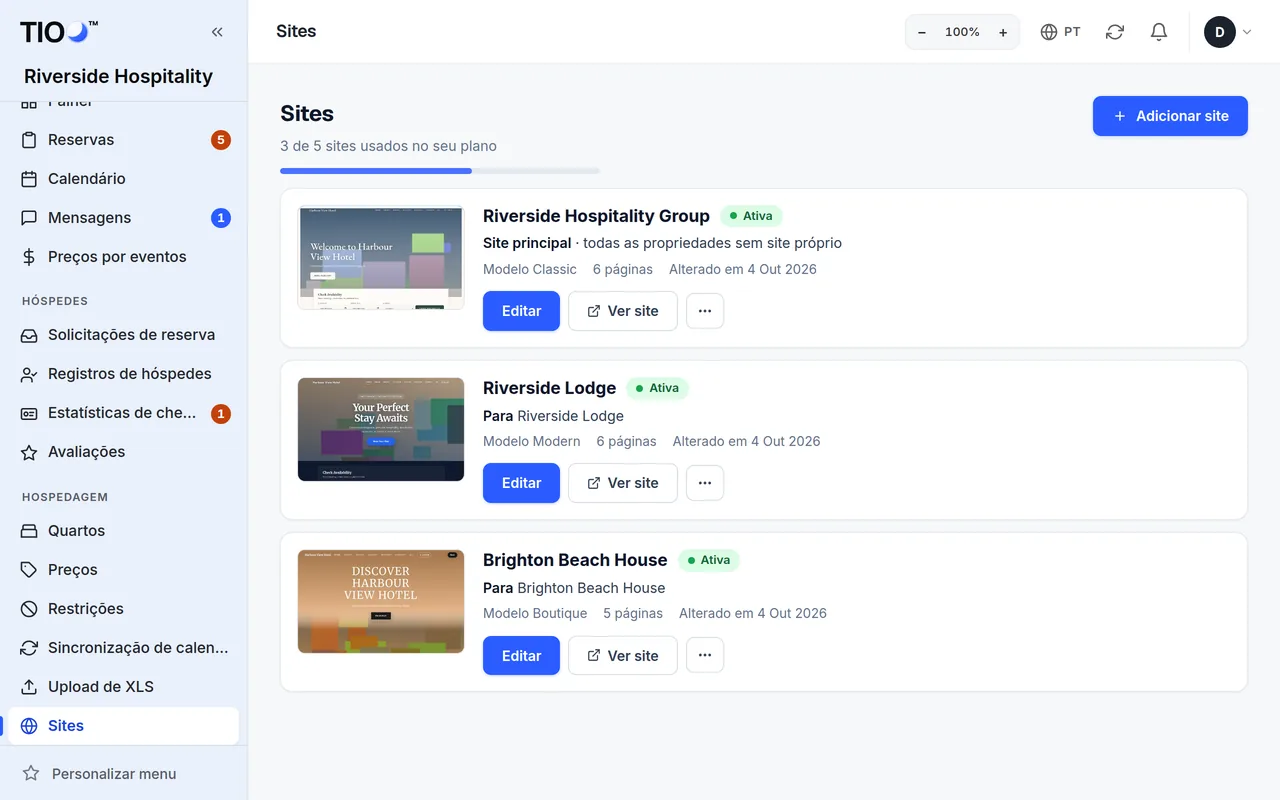Open user avatar D menu
The height and width of the screenshot is (800, 1280).
1228,32
